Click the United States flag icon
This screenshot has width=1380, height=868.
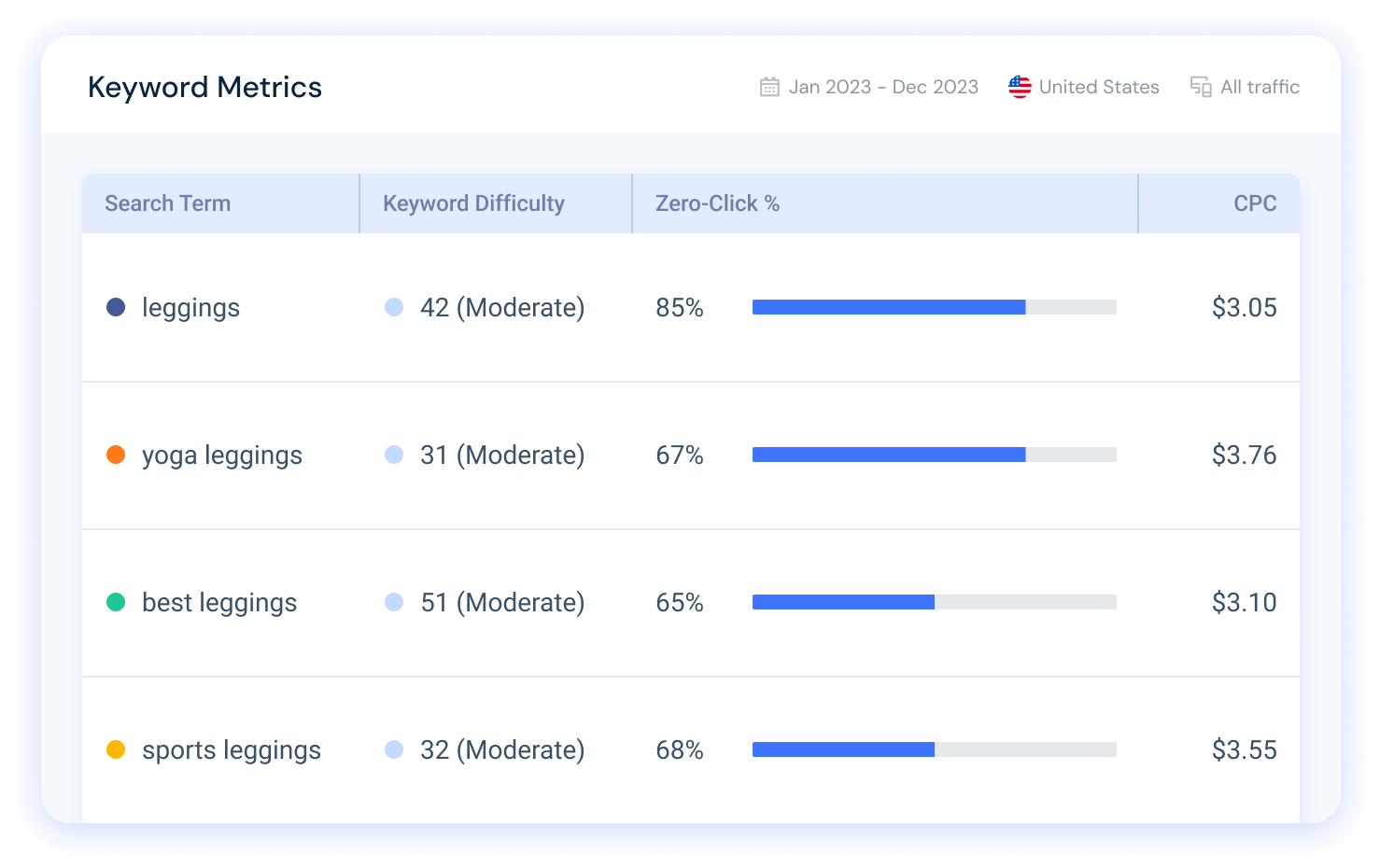1020,86
